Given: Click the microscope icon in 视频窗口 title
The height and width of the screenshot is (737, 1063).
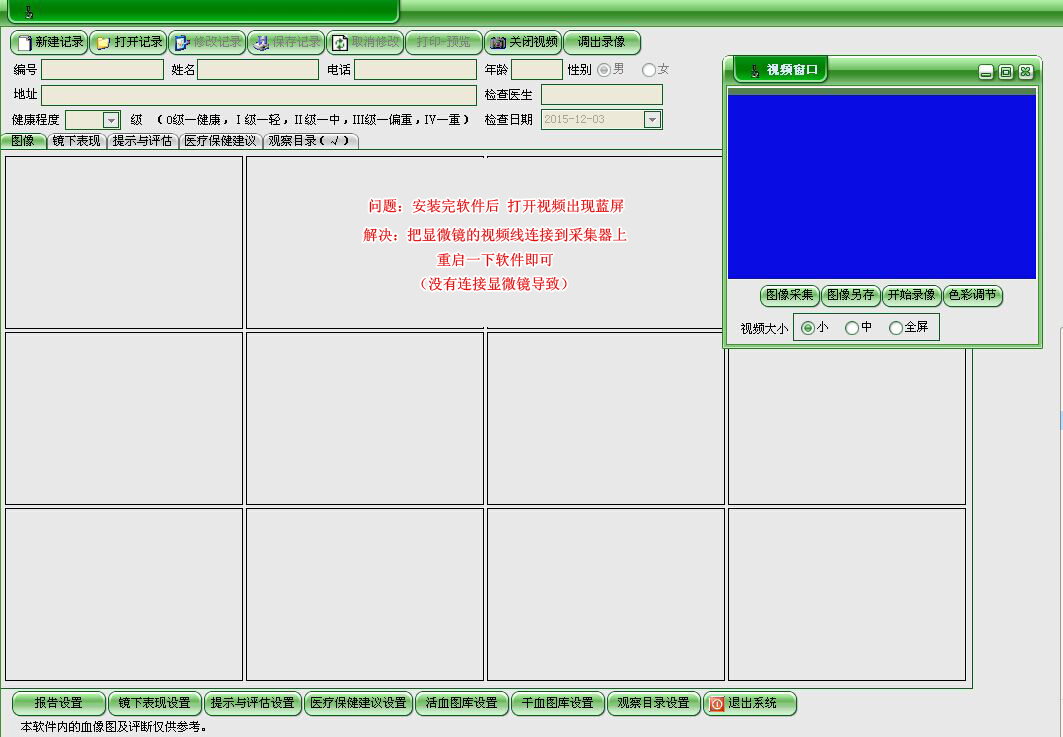Looking at the screenshot, I should click(751, 70).
